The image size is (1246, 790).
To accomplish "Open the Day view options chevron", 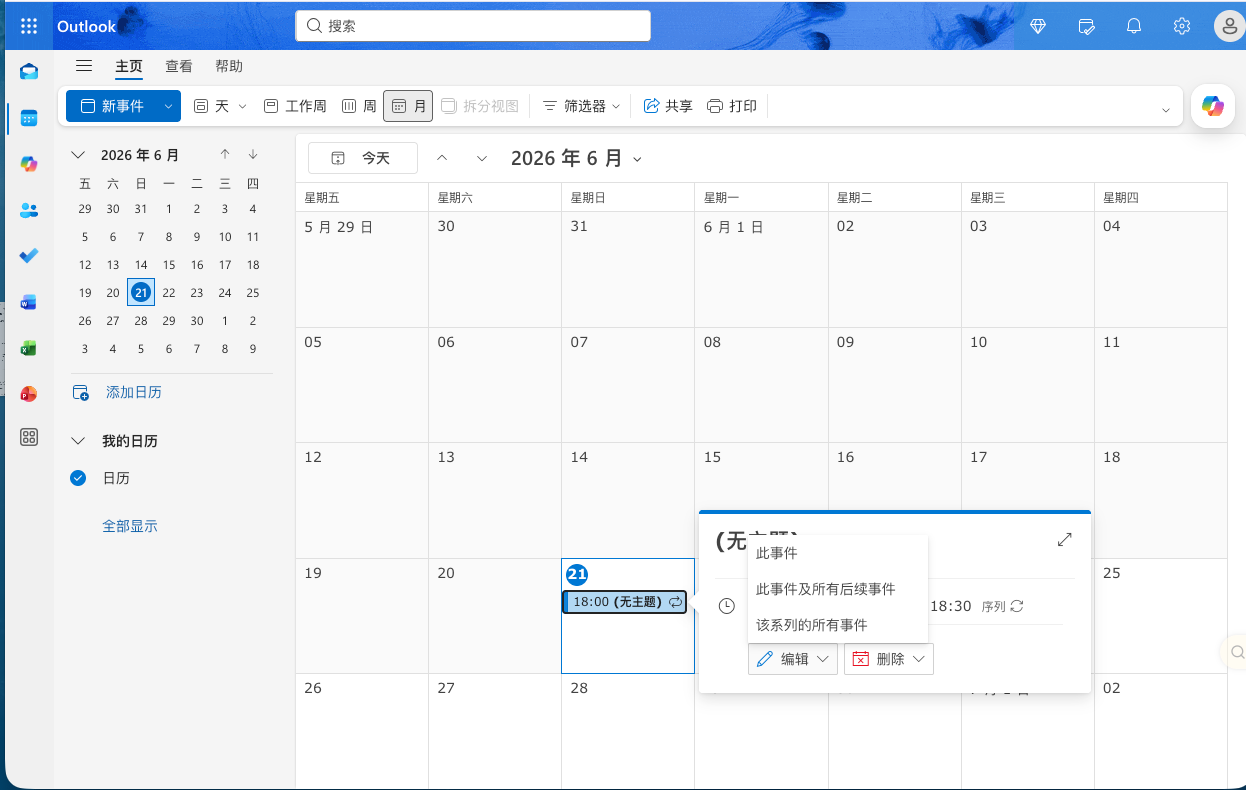I will (x=242, y=106).
